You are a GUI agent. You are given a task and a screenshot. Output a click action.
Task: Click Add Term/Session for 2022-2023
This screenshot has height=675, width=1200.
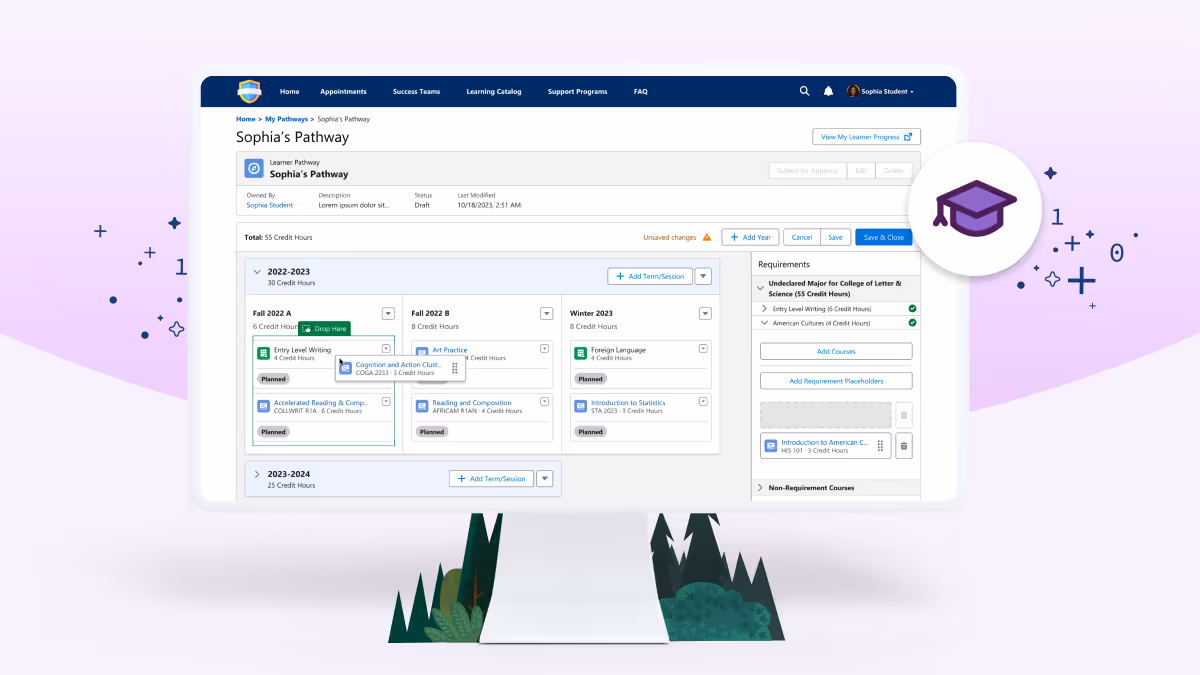pyautogui.click(x=649, y=276)
